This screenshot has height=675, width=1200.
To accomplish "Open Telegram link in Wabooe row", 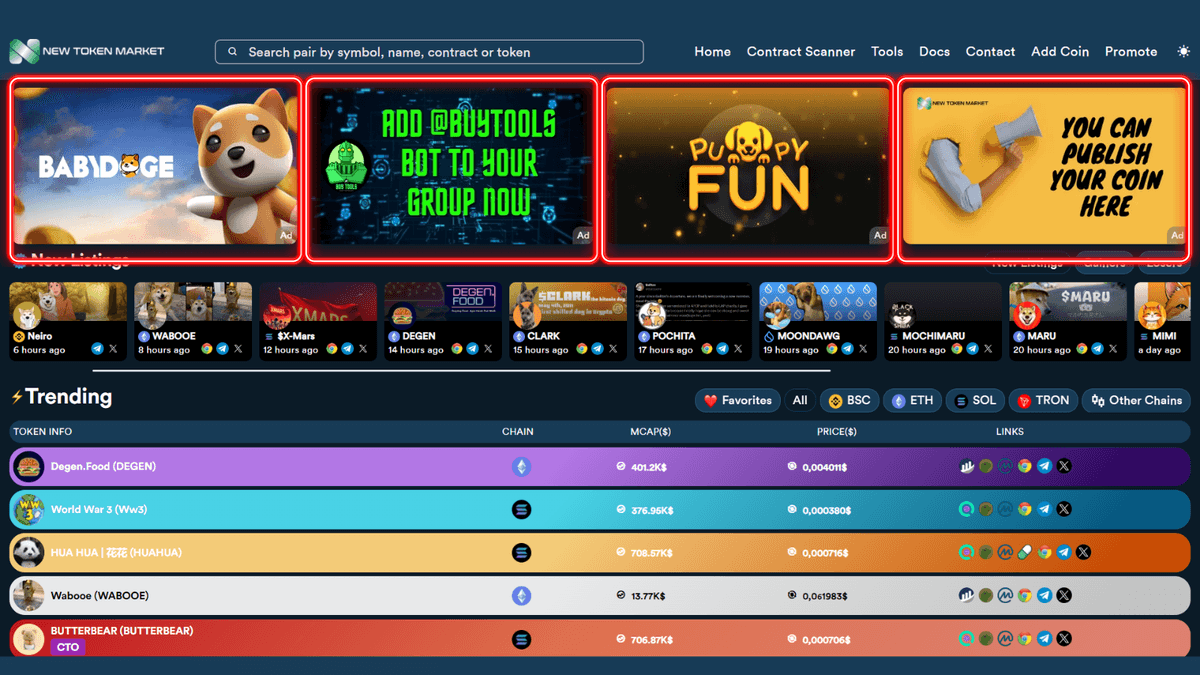I will (x=1045, y=595).
